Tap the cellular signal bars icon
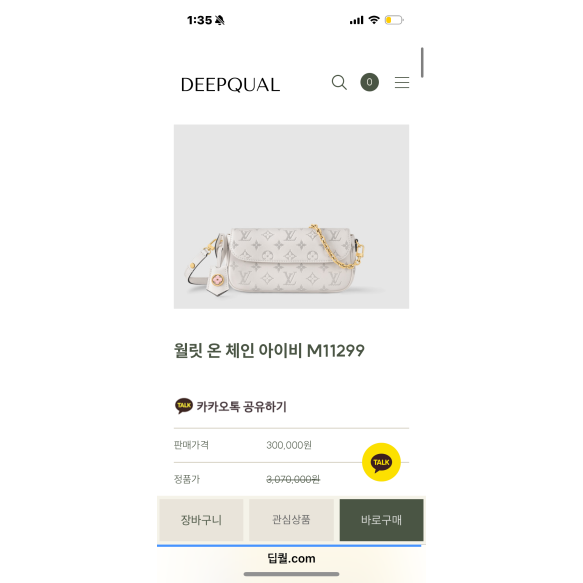The height and width of the screenshot is (583, 583). click(356, 20)
